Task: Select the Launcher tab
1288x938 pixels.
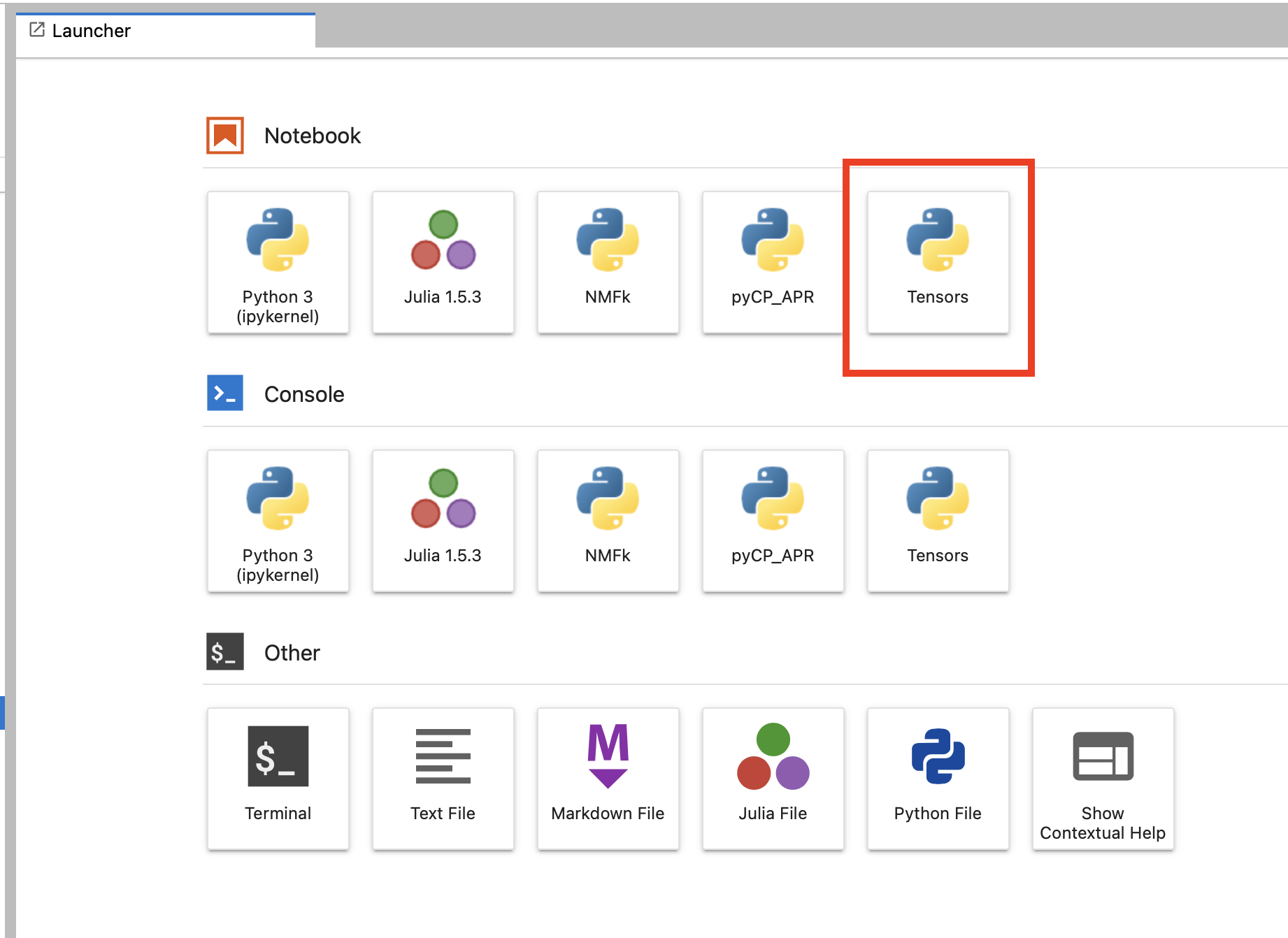Action: coord(165,31)
